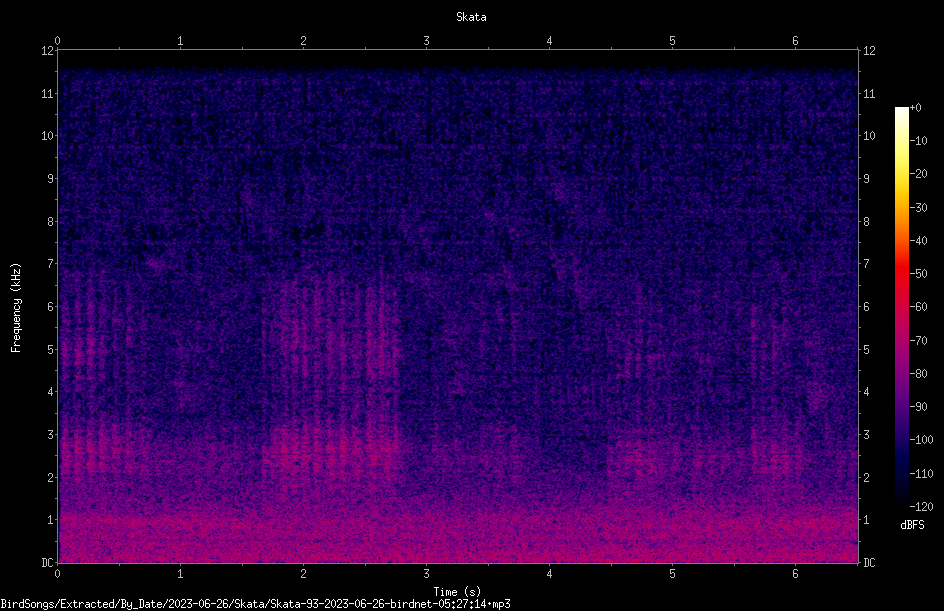Click the '6' second label on the bottom time axis

coord(795,574)
